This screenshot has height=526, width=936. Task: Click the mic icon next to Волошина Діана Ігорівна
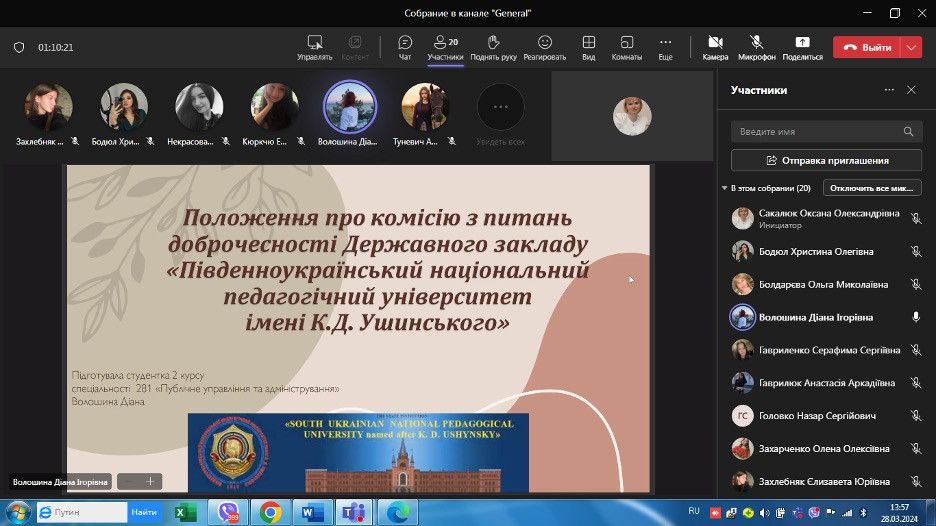tap(915, 317)
